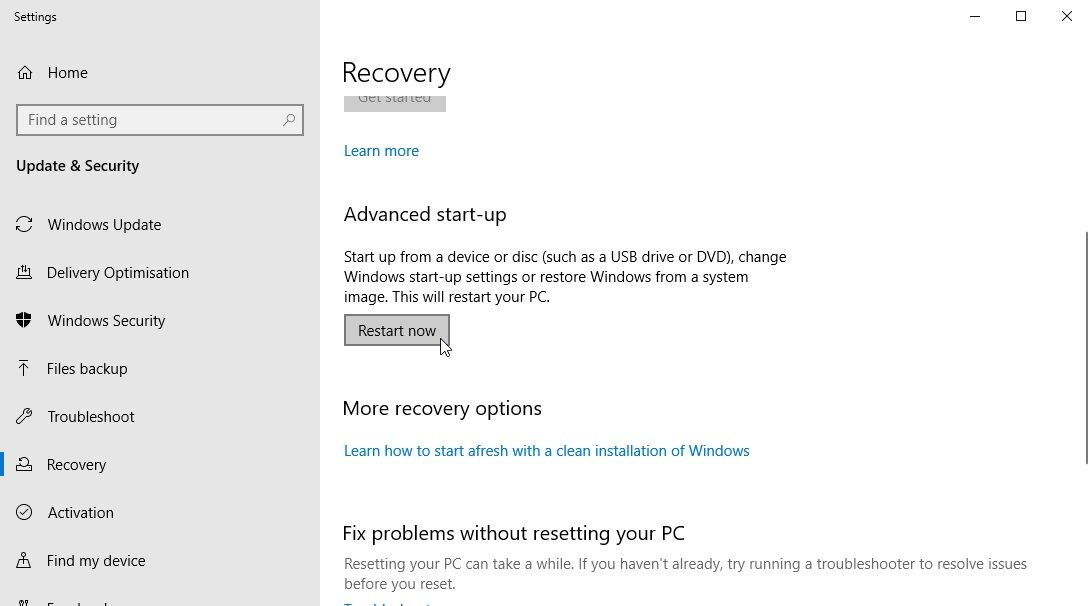
Task: Select the Find my device icon
Action: (x=25, y=560)
